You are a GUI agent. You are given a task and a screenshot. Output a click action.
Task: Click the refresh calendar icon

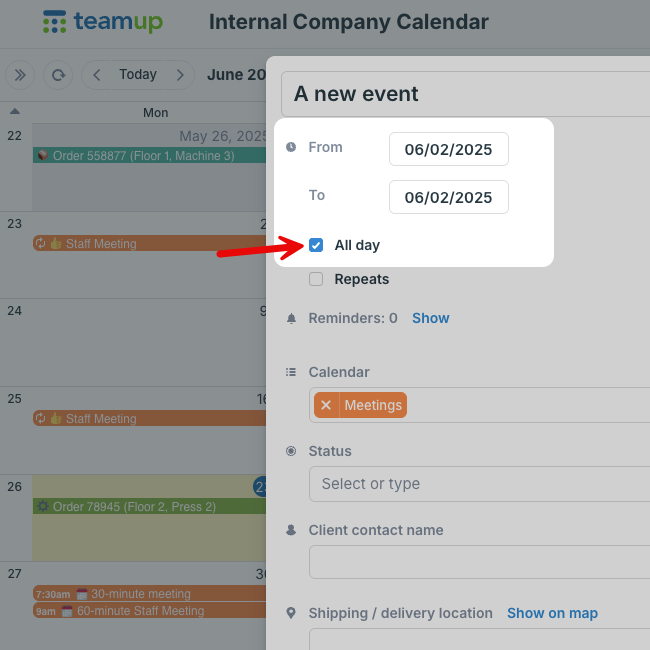pyautogui.click(x=58, y=75)
